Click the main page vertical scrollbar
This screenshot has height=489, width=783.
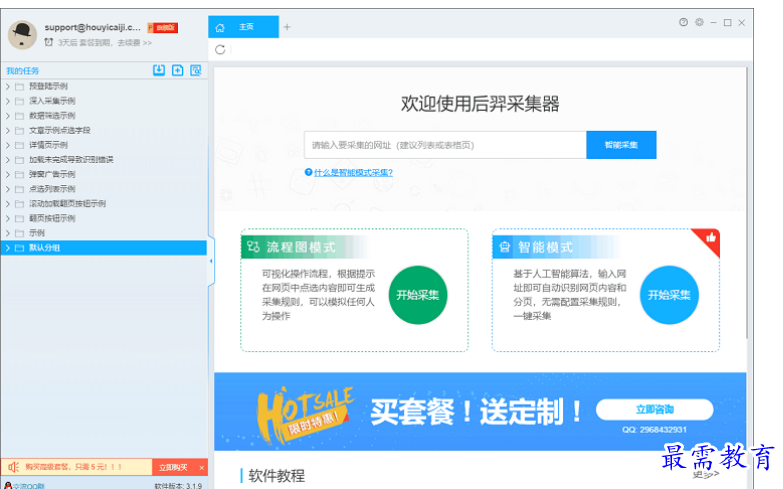tap(747, 202)
